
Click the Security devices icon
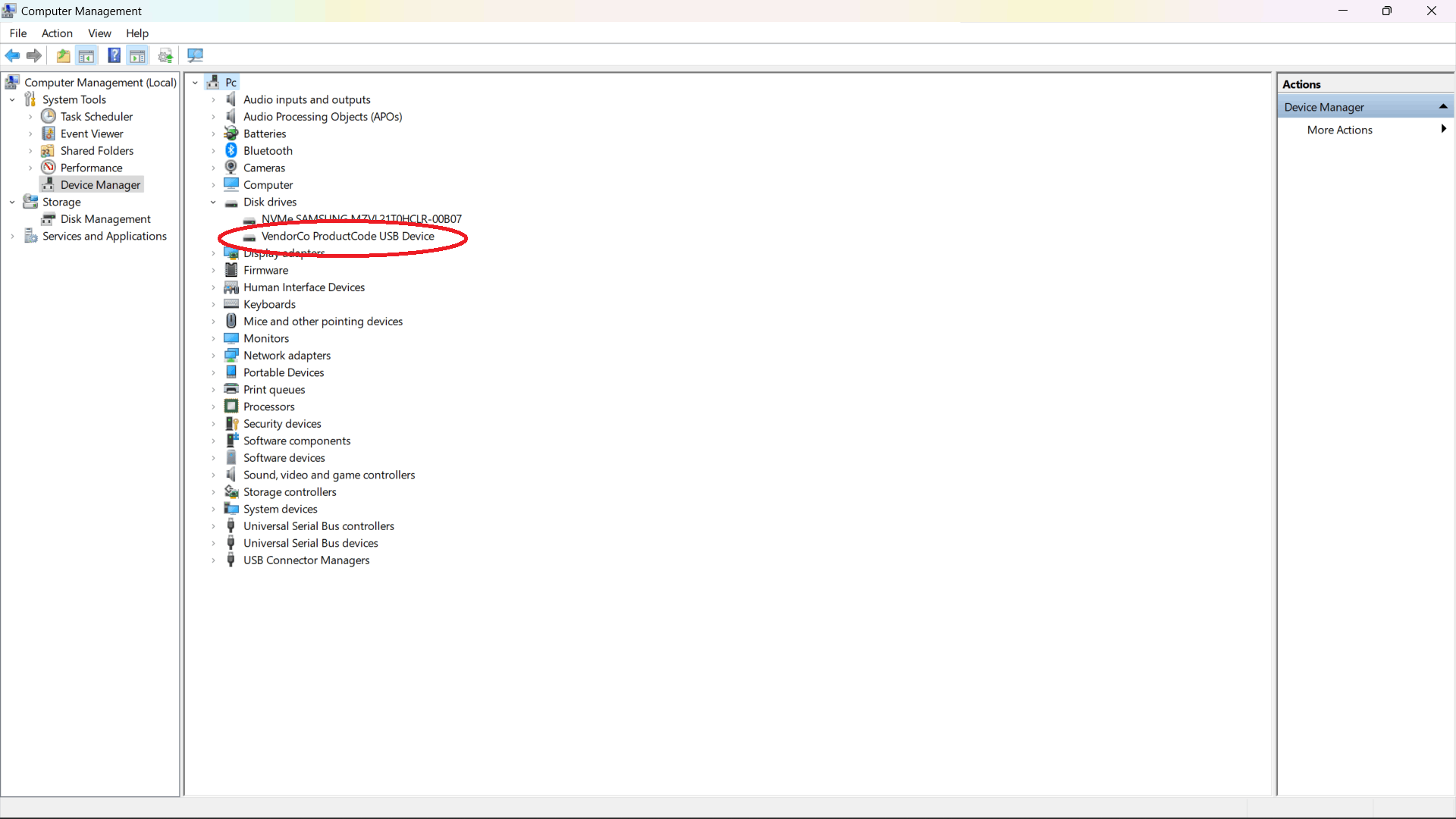pos(231,423)
